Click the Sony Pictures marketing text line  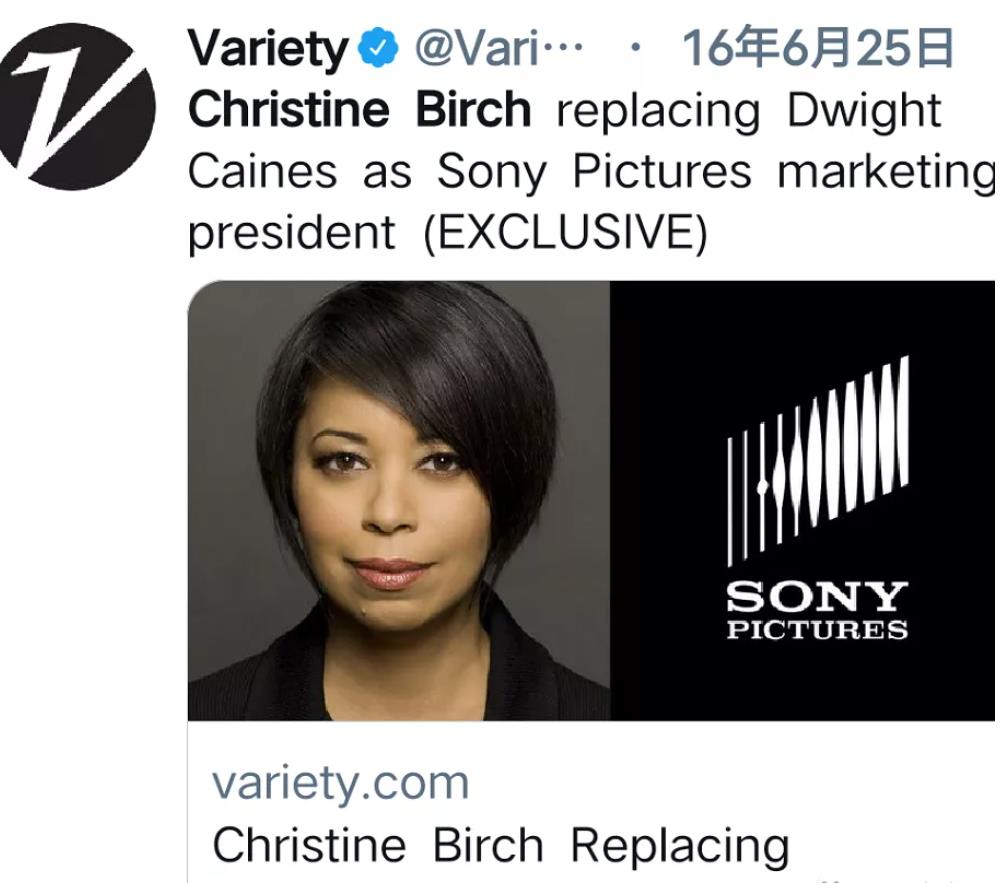click(x=715, y=172)
